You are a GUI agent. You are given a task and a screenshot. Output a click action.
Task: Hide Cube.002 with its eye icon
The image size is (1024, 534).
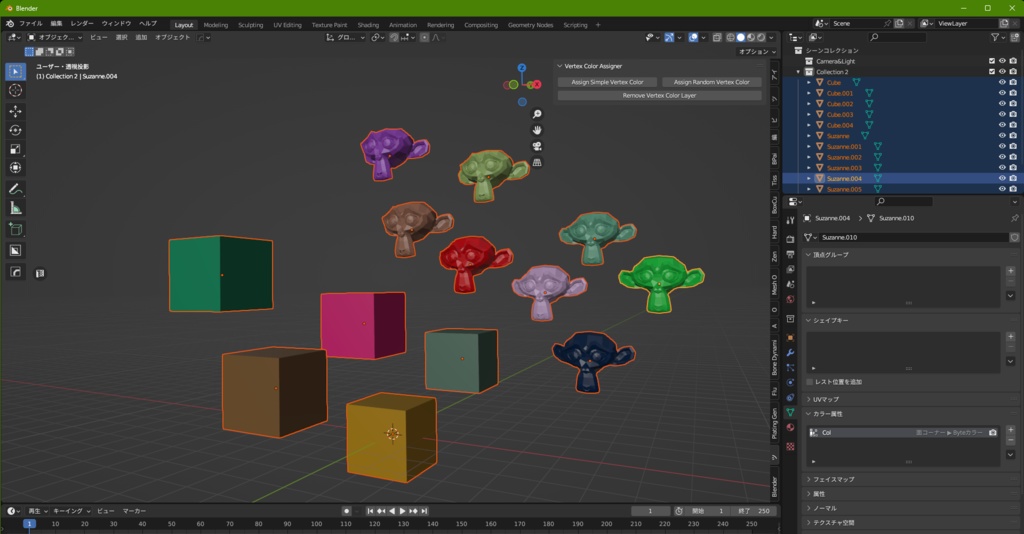point(1002,104)
